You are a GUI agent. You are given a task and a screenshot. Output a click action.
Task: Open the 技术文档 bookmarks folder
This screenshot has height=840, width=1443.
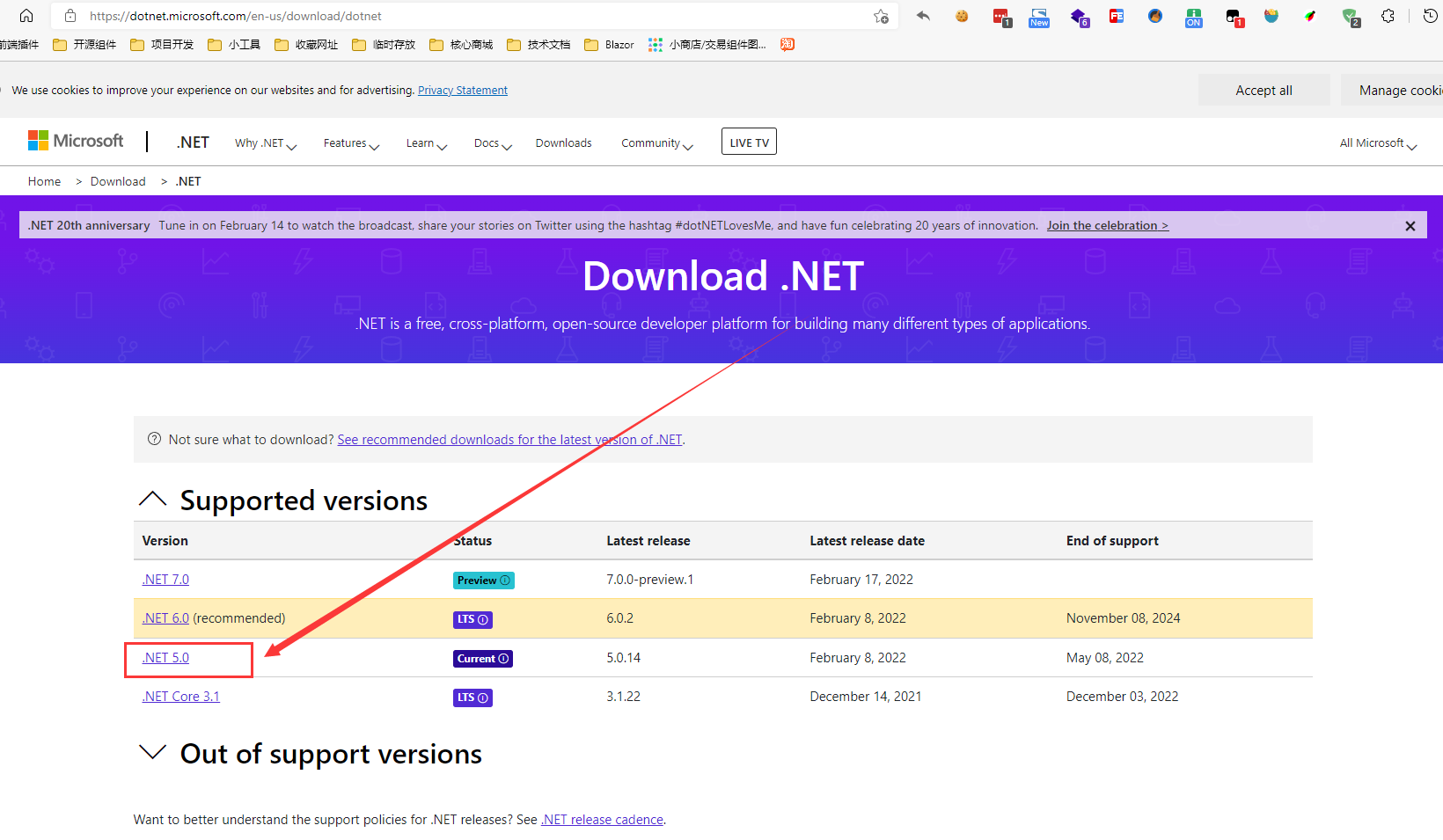538,45
